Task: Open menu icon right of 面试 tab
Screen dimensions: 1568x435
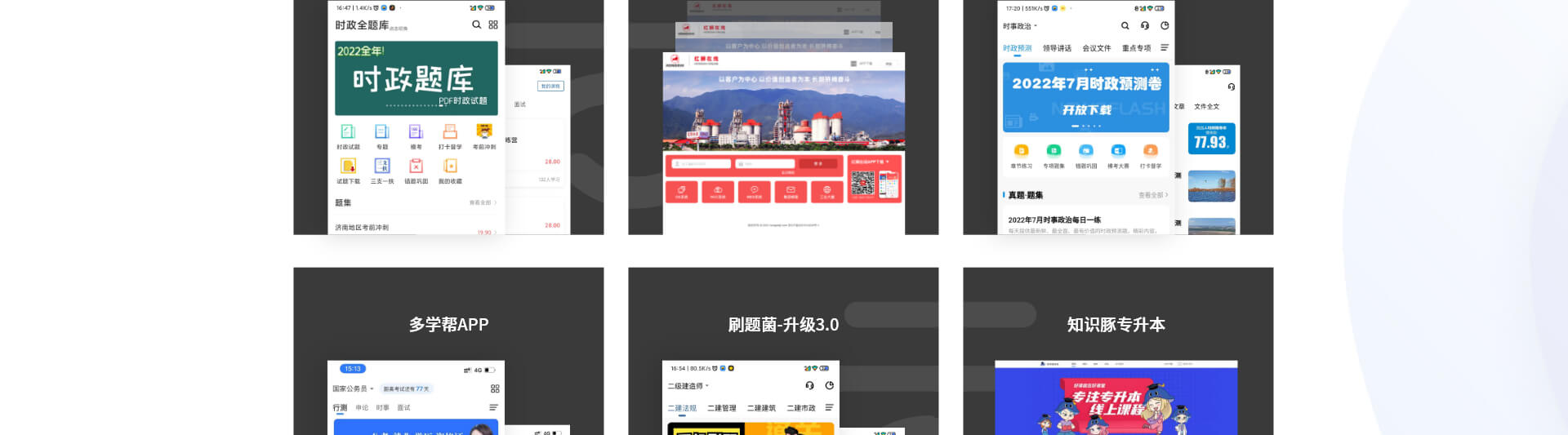Action: click(x=493, y=407)
